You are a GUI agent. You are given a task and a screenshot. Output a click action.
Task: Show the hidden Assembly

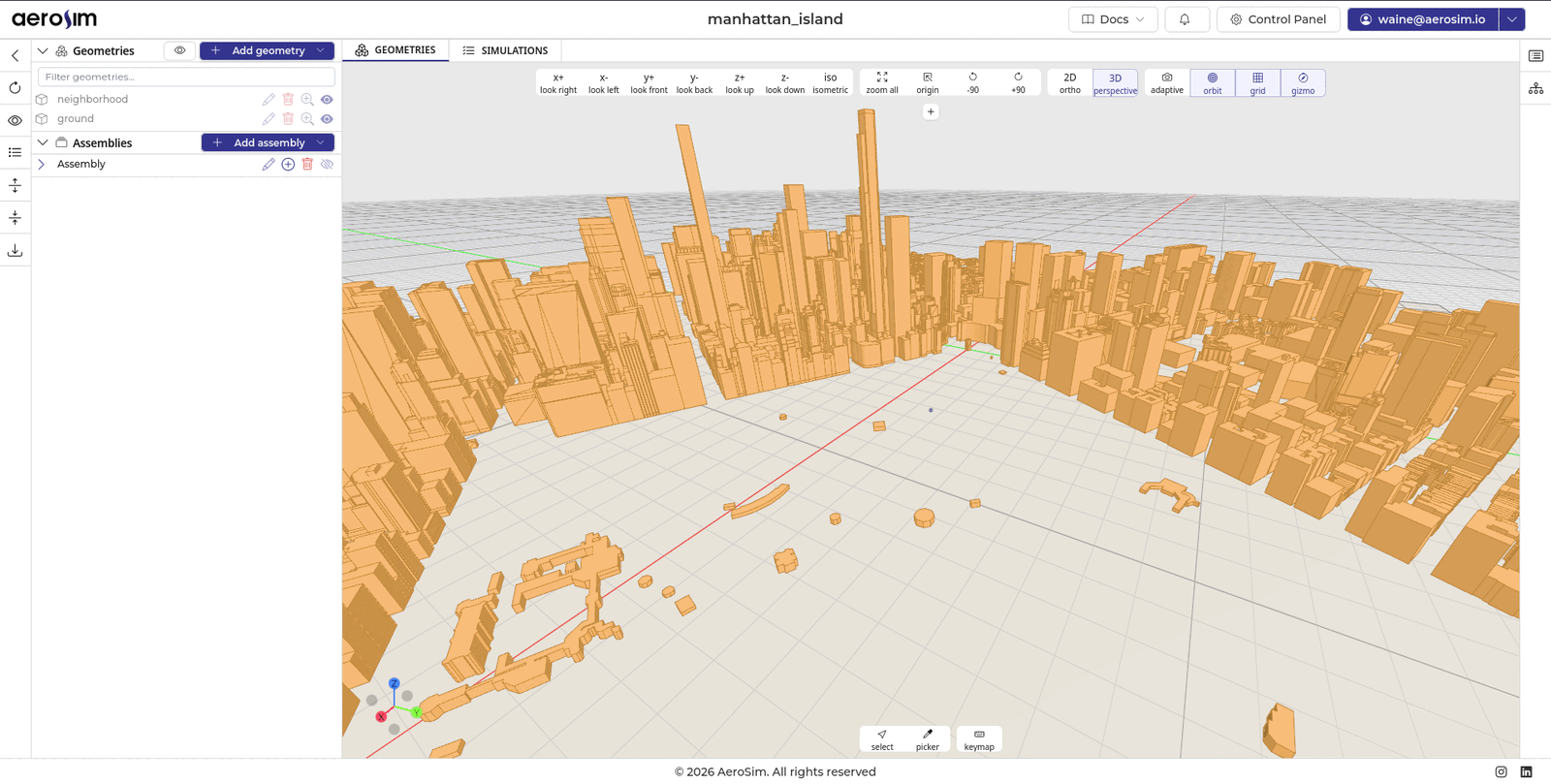(x=327, y=165)
